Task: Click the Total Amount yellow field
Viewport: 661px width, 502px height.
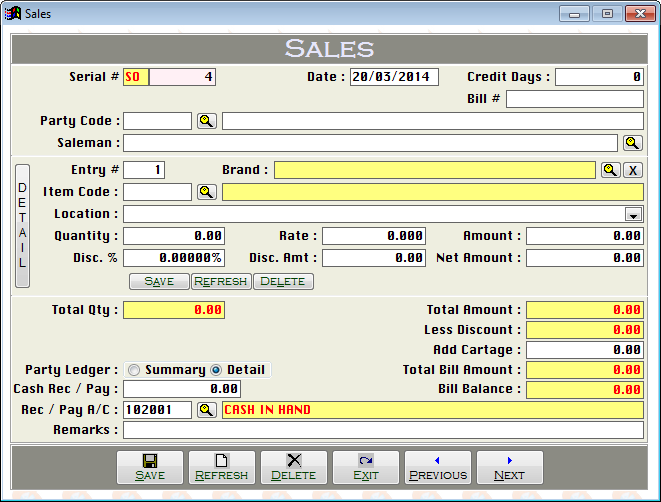Action: 585,310
